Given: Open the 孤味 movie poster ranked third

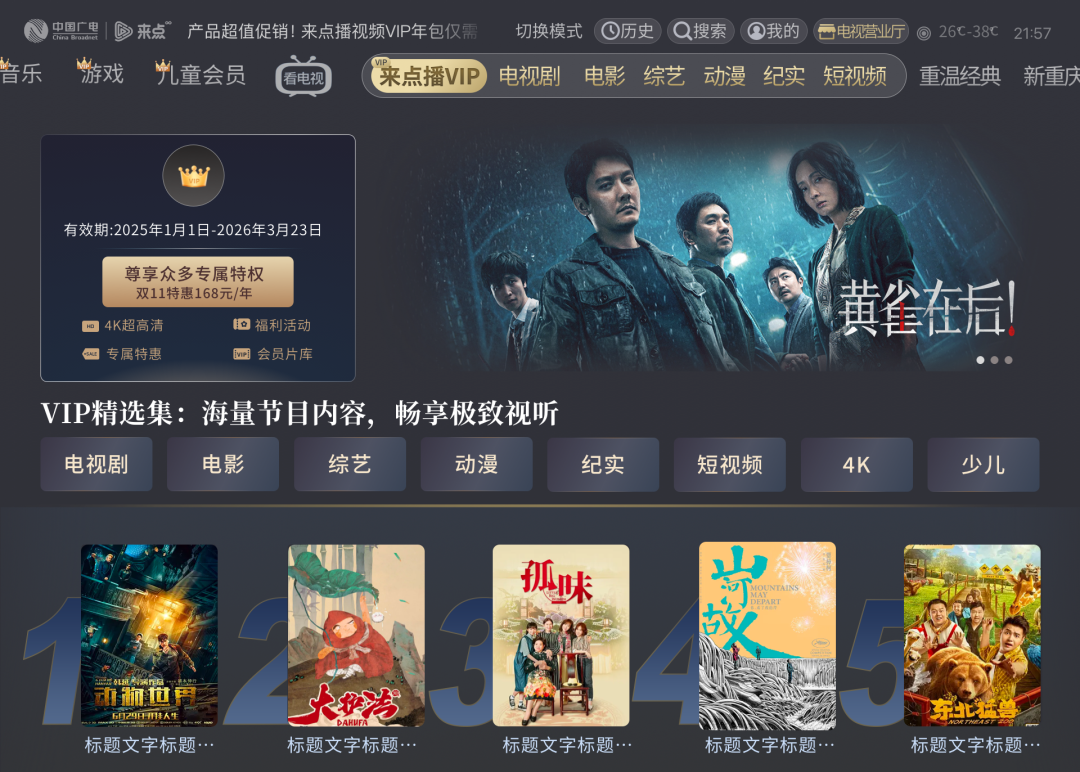Looking at the screenshot, I should (x=561, y=636).
